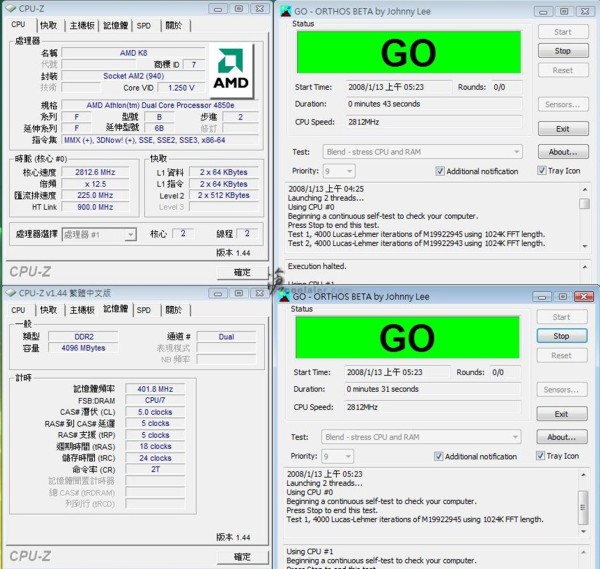Click Exit button in top ORTHOS window
The height and width of the screenshot is (569, 600).
[563, 129]
